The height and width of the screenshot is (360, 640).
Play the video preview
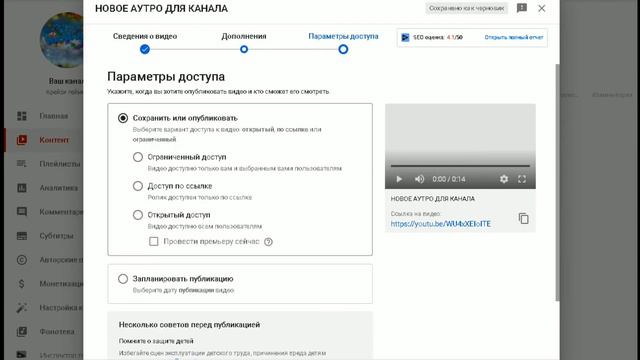[399, 179]
